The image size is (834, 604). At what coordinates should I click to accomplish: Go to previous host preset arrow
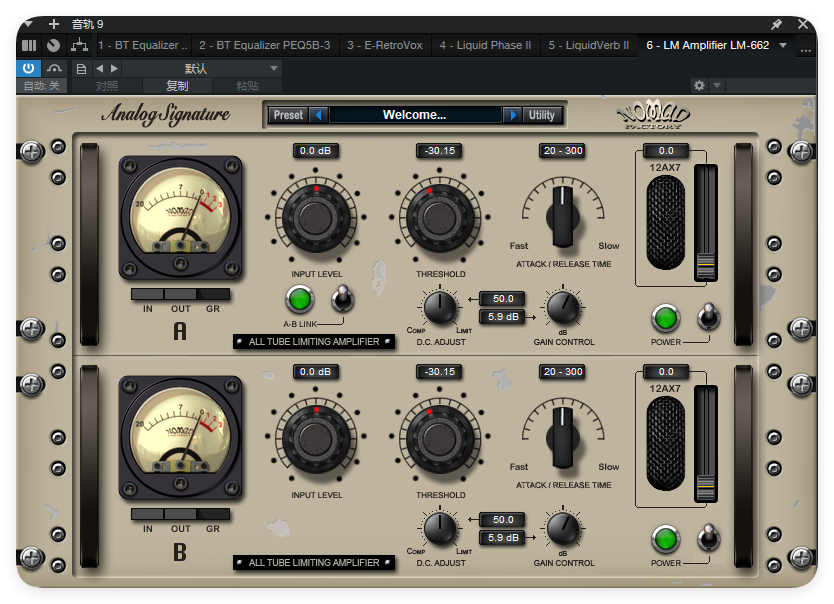coord(99,69)
